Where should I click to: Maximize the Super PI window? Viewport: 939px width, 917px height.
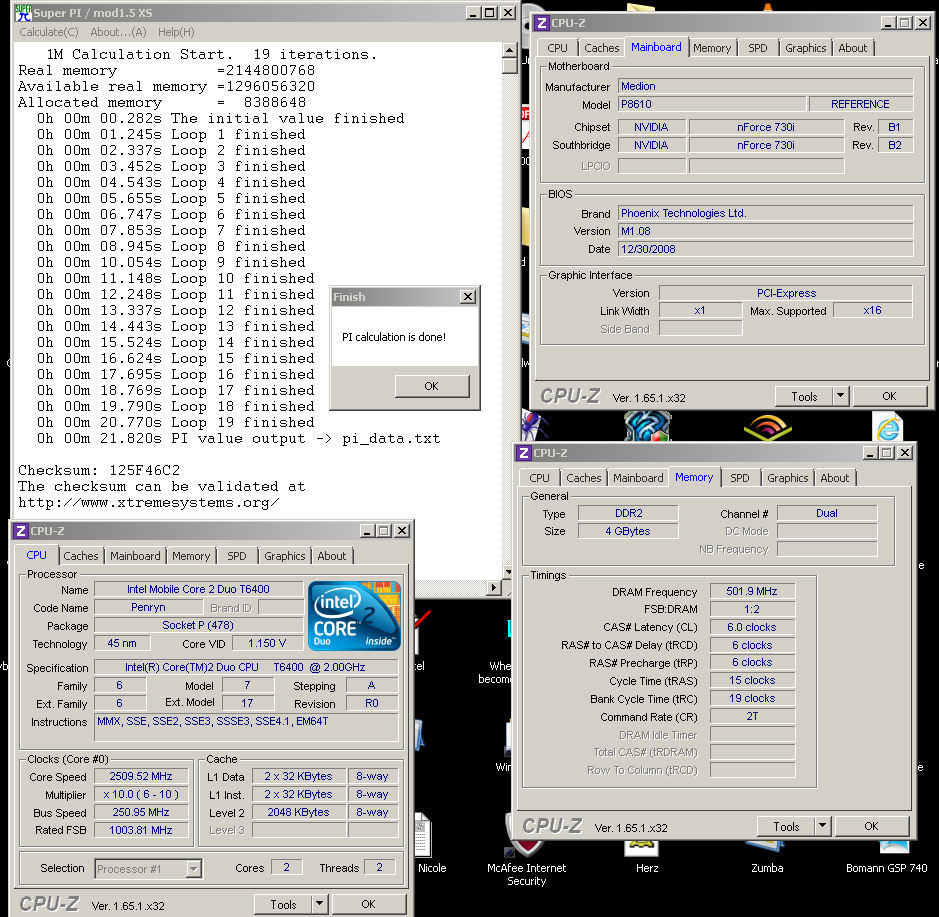489,13
